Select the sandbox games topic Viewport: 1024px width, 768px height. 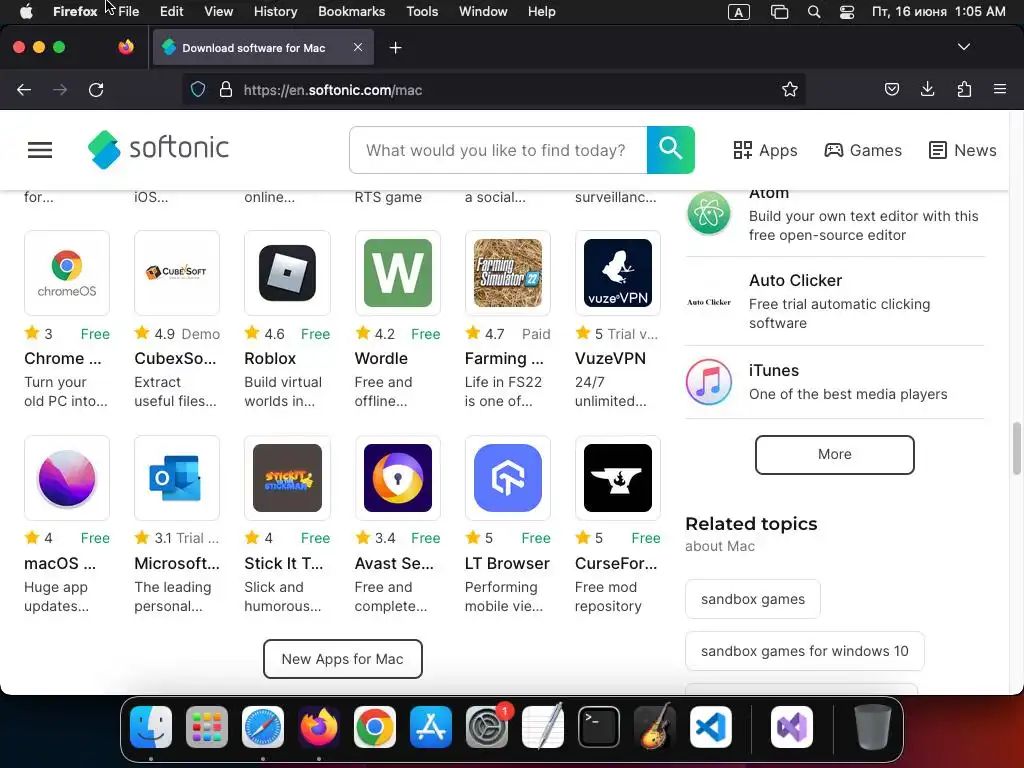pyautogui.click(x=753, y=599)
